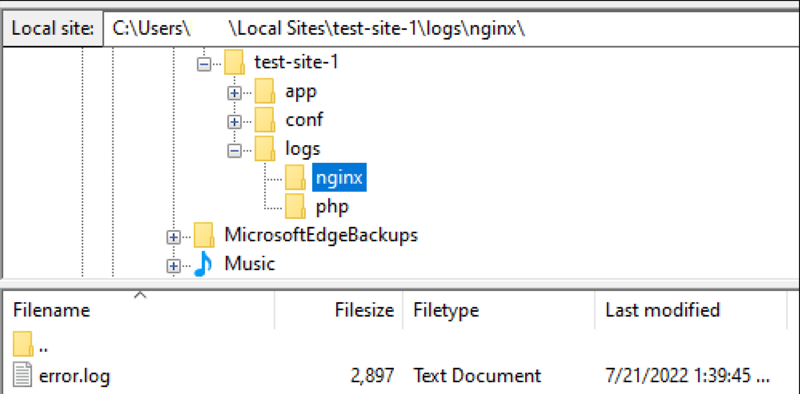Click the Local site path input field
Viewport: 800px width, 394px height.
pos(451,29)
